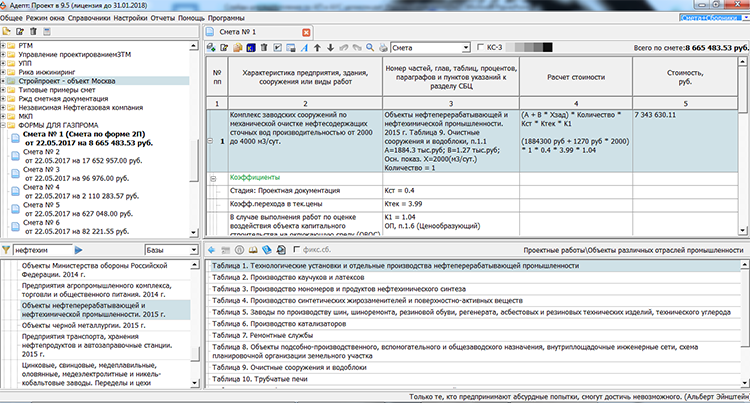Click the paste clipboard icon in estimate toolbar
The height and width of the screenshot is (403, 750).
pos(237,47)
